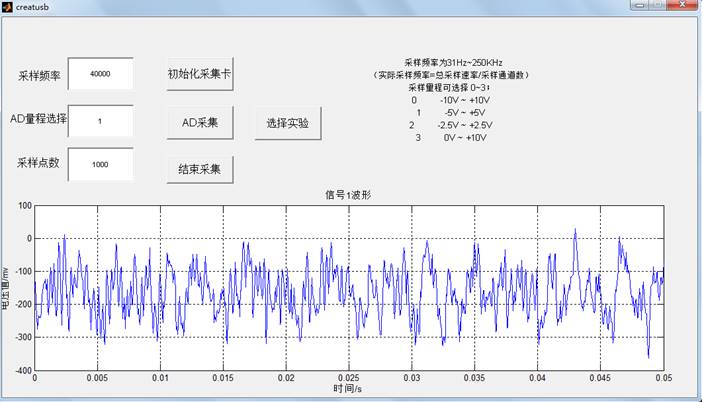The height and width of the screenshot is (402, 702).
Task: Select the AD量程选择 input box
Action: [100, 121]
